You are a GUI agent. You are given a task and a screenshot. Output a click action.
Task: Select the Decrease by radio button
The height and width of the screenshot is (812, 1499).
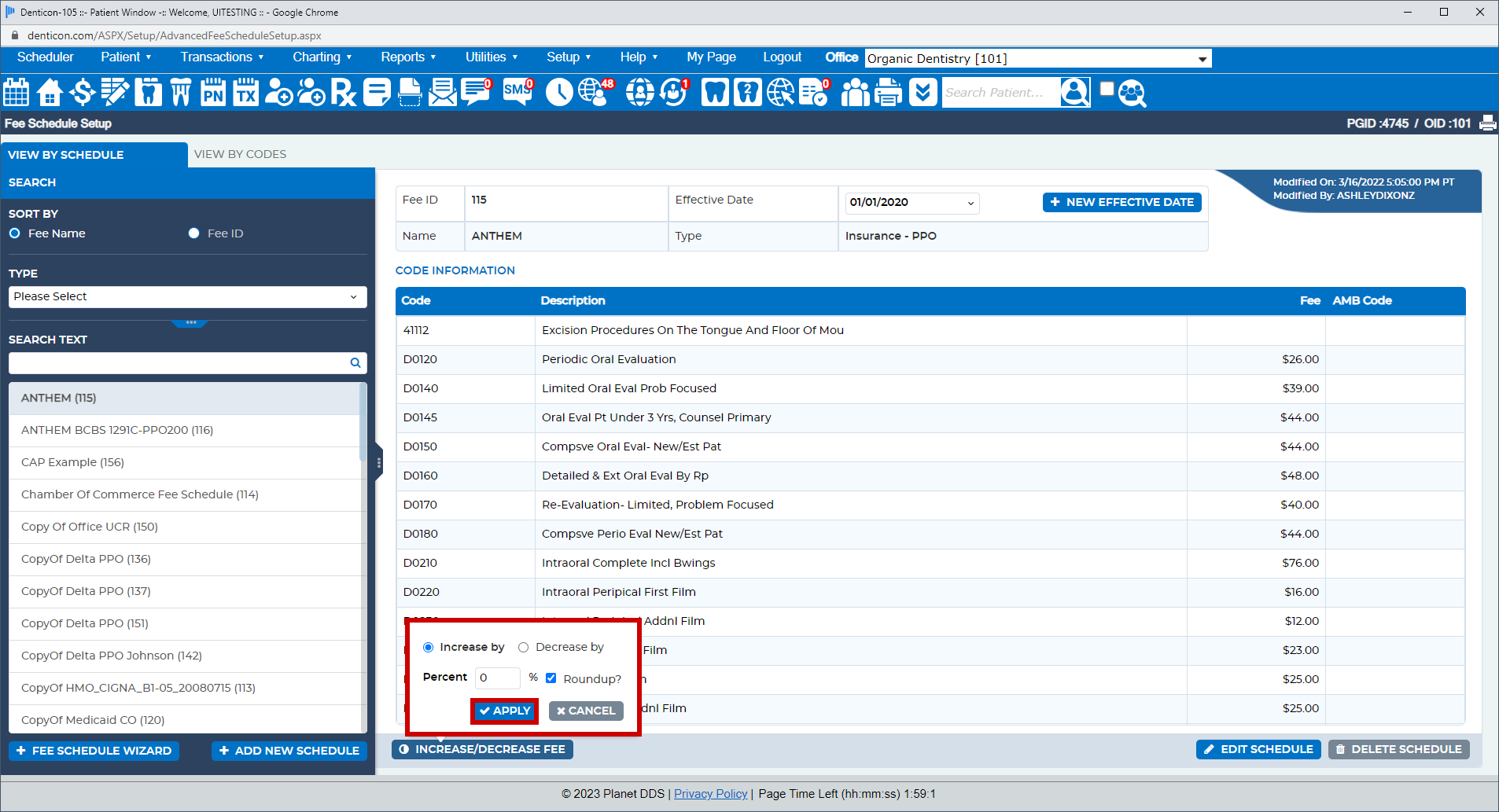(523, 647)
